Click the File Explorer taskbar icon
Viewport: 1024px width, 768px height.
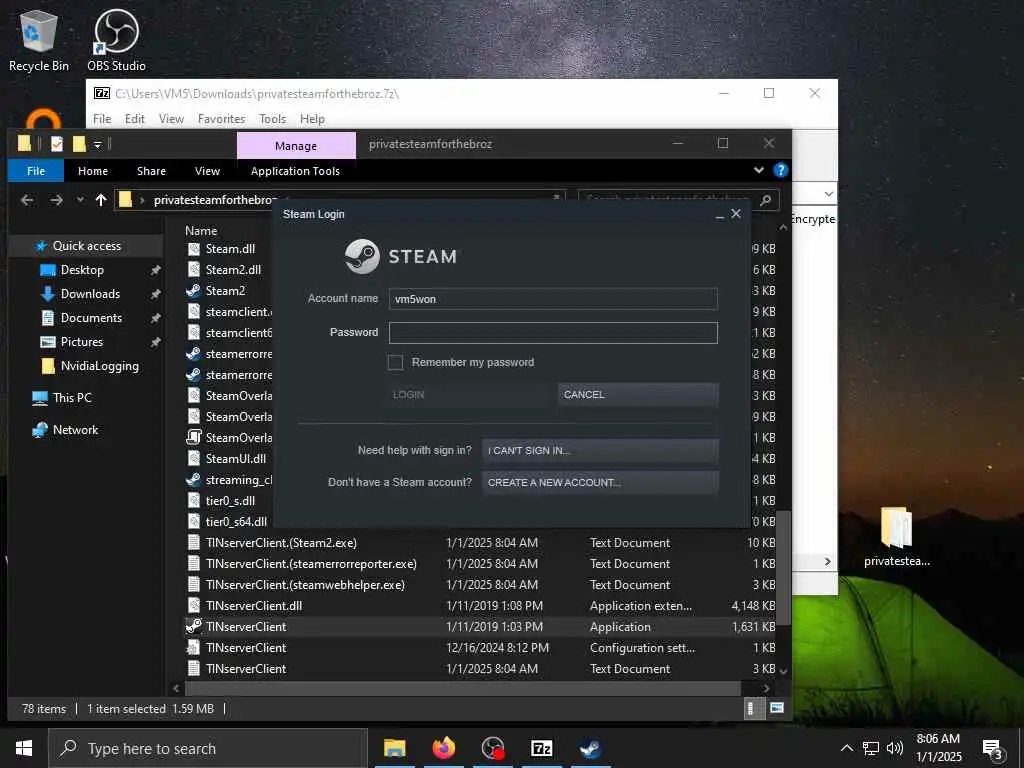(394, 748)
